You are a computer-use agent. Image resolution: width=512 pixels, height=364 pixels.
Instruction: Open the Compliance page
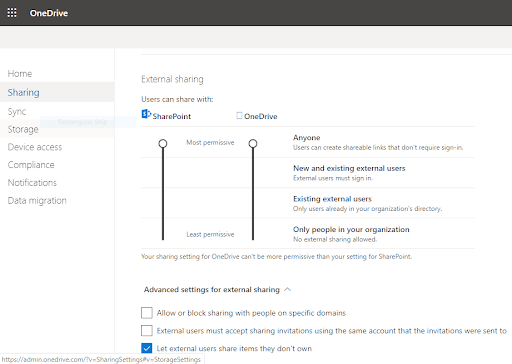point(31,165)
